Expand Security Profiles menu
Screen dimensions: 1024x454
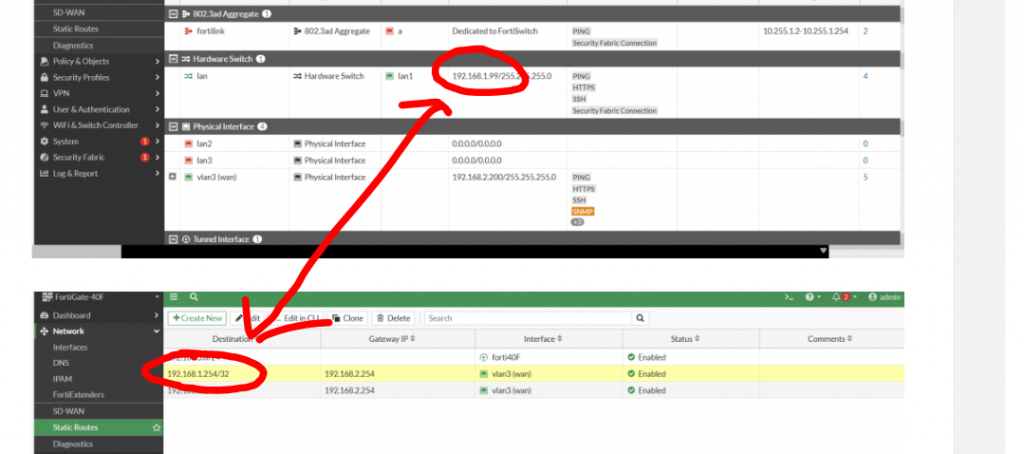[157, 77]
